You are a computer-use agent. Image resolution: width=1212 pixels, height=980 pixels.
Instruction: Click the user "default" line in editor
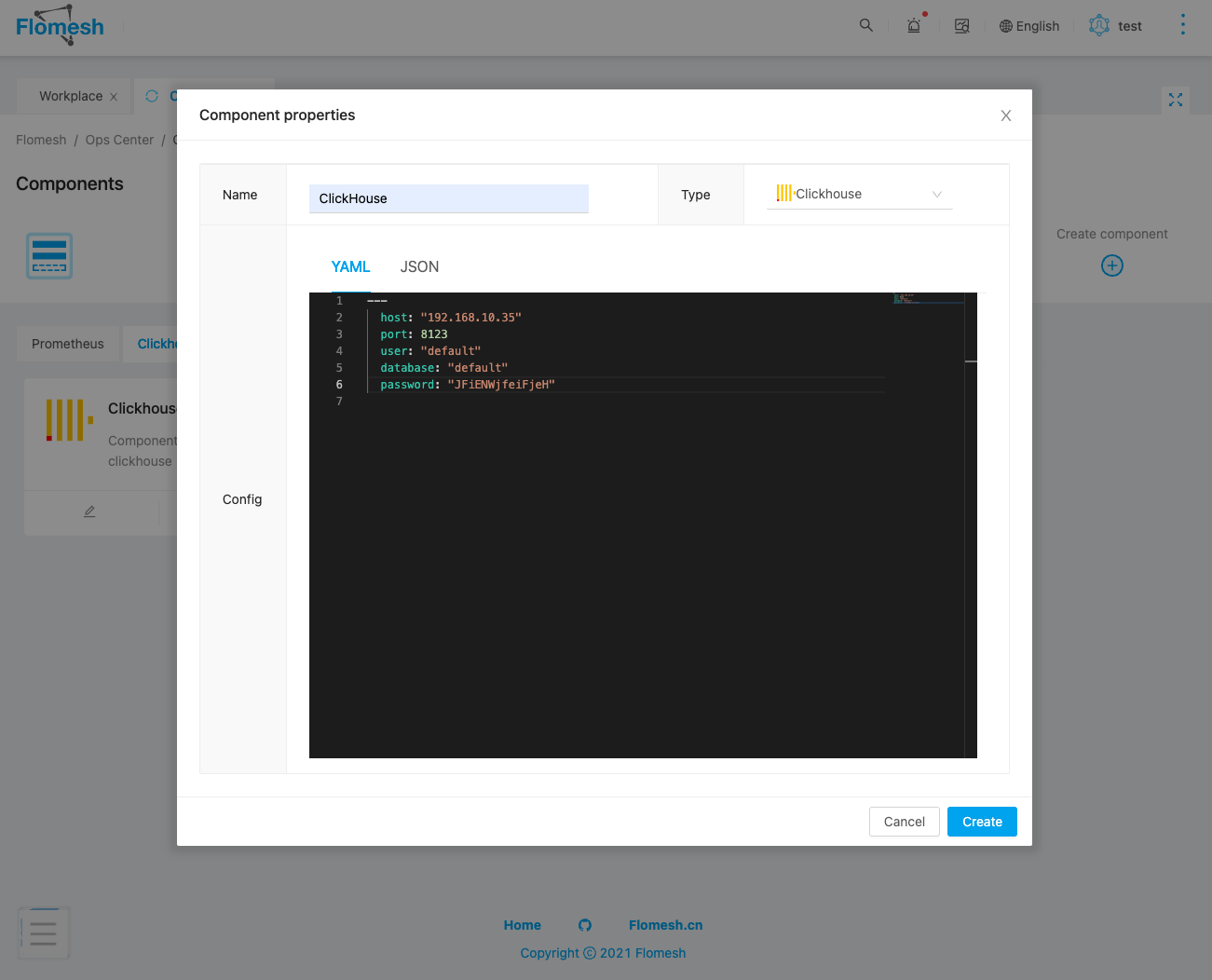[x=625, y=351]
